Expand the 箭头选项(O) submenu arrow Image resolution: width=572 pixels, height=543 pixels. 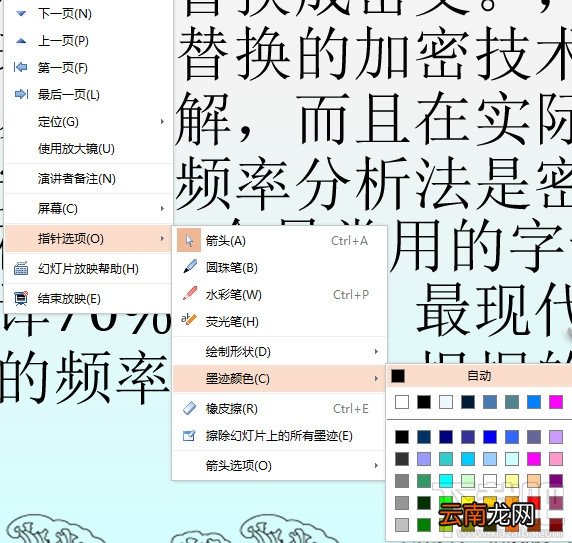click(x=376, y=465)
